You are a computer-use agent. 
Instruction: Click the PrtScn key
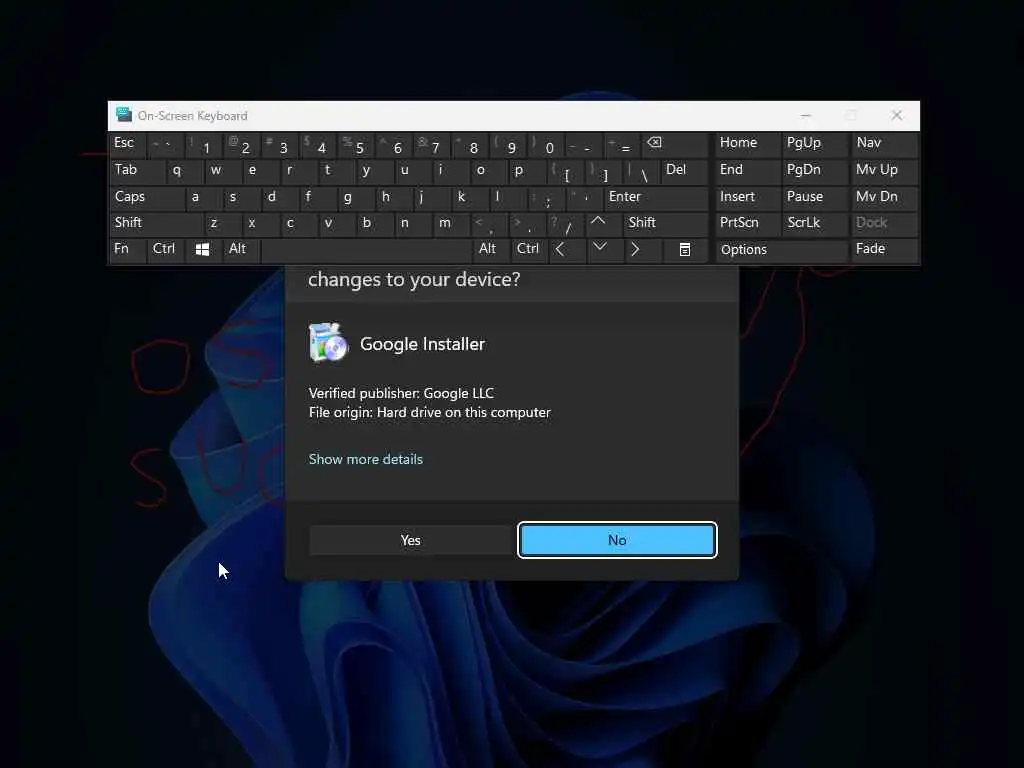click(748, 223)
